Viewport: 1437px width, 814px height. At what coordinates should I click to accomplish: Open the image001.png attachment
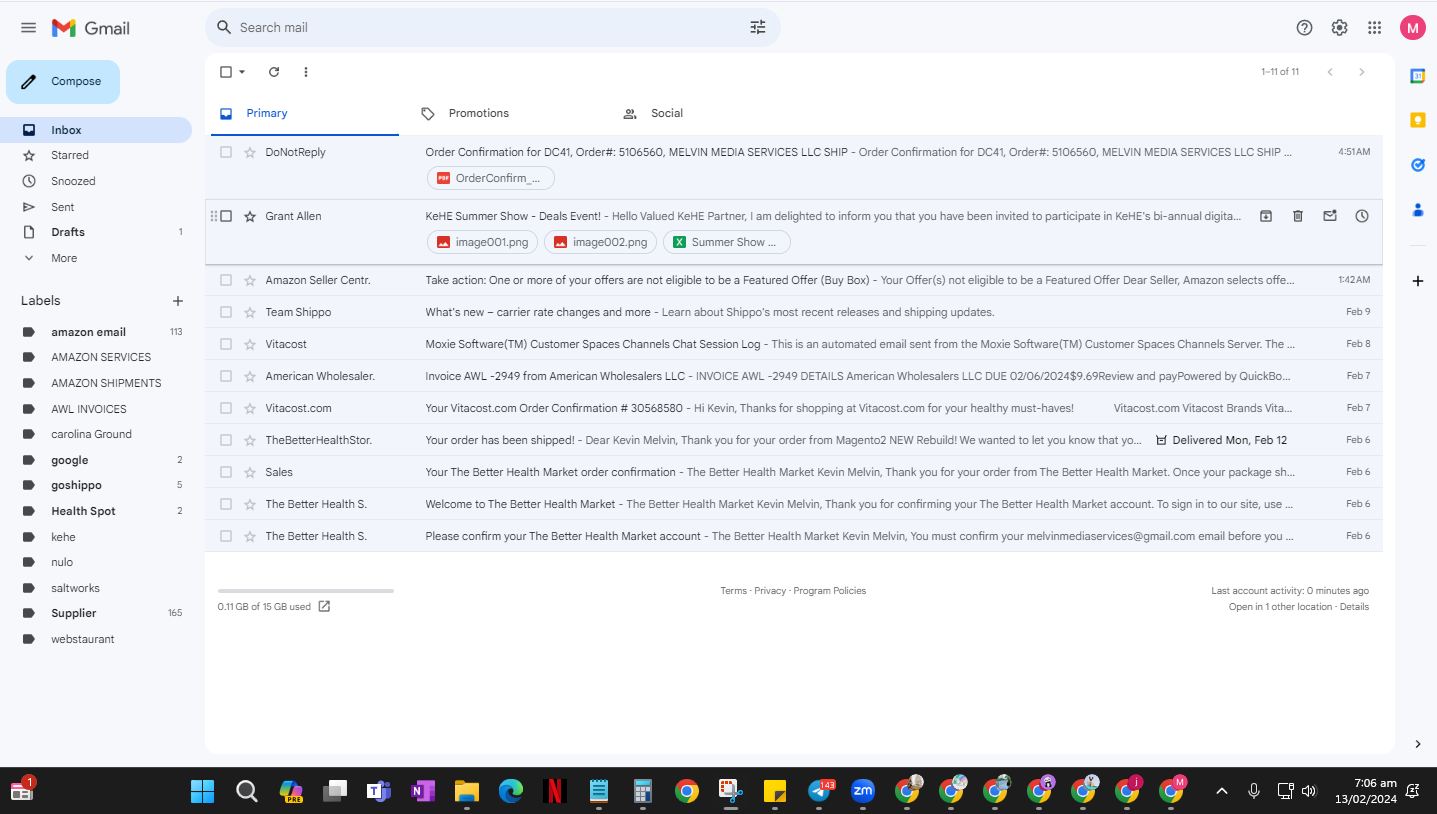tap(483, 242)
